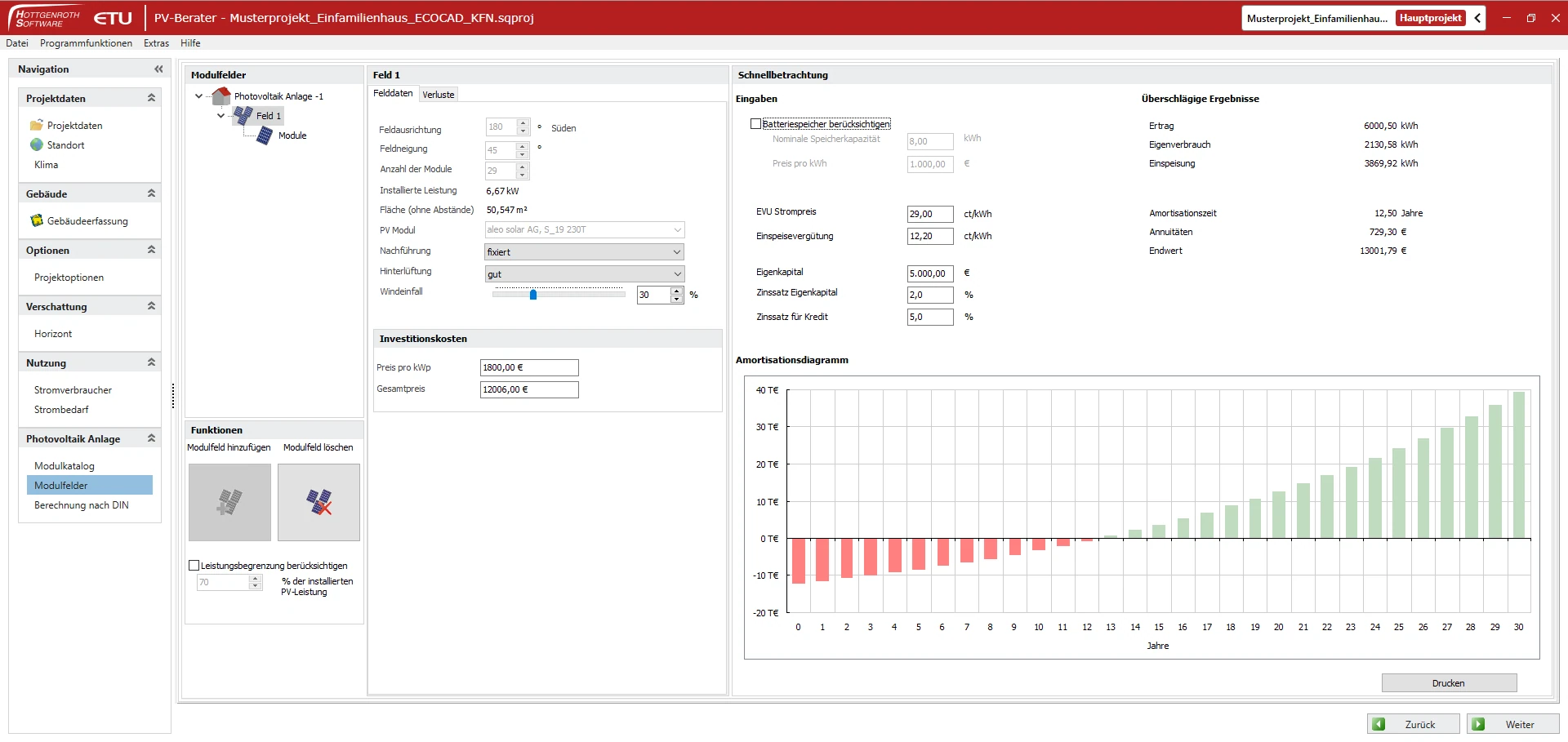Collapse the Projektdaten section

pyautogui.click(x=151, y=97)
